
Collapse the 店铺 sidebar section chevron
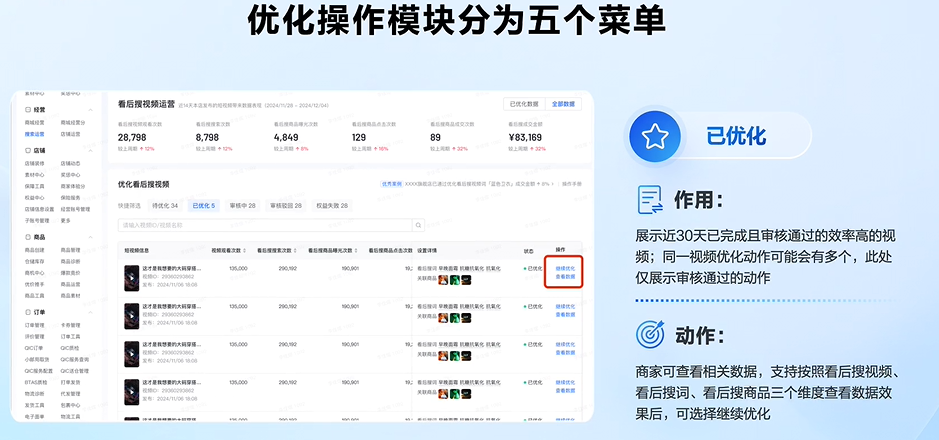[x=90, y=150]
